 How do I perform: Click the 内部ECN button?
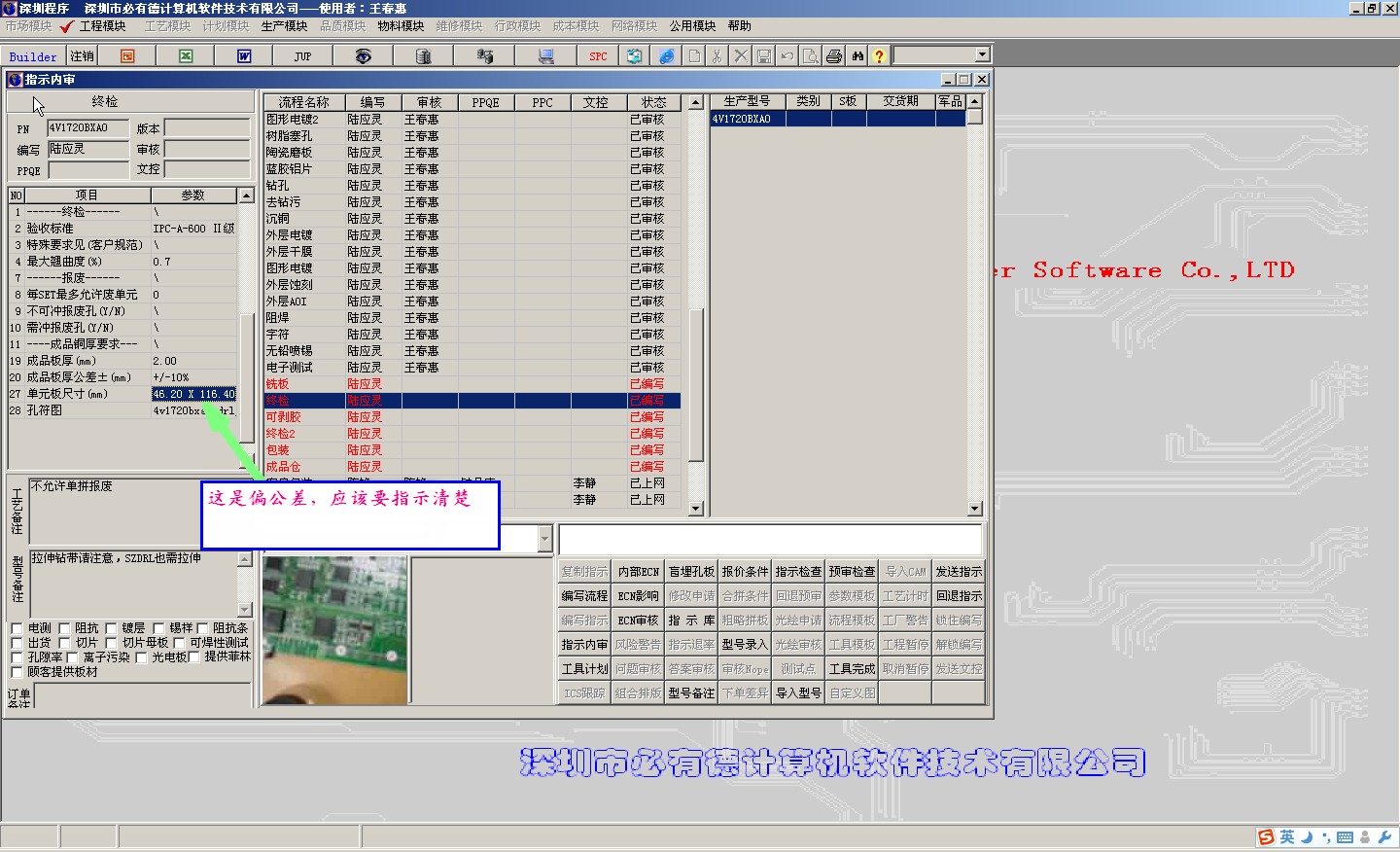coord(638,572)
